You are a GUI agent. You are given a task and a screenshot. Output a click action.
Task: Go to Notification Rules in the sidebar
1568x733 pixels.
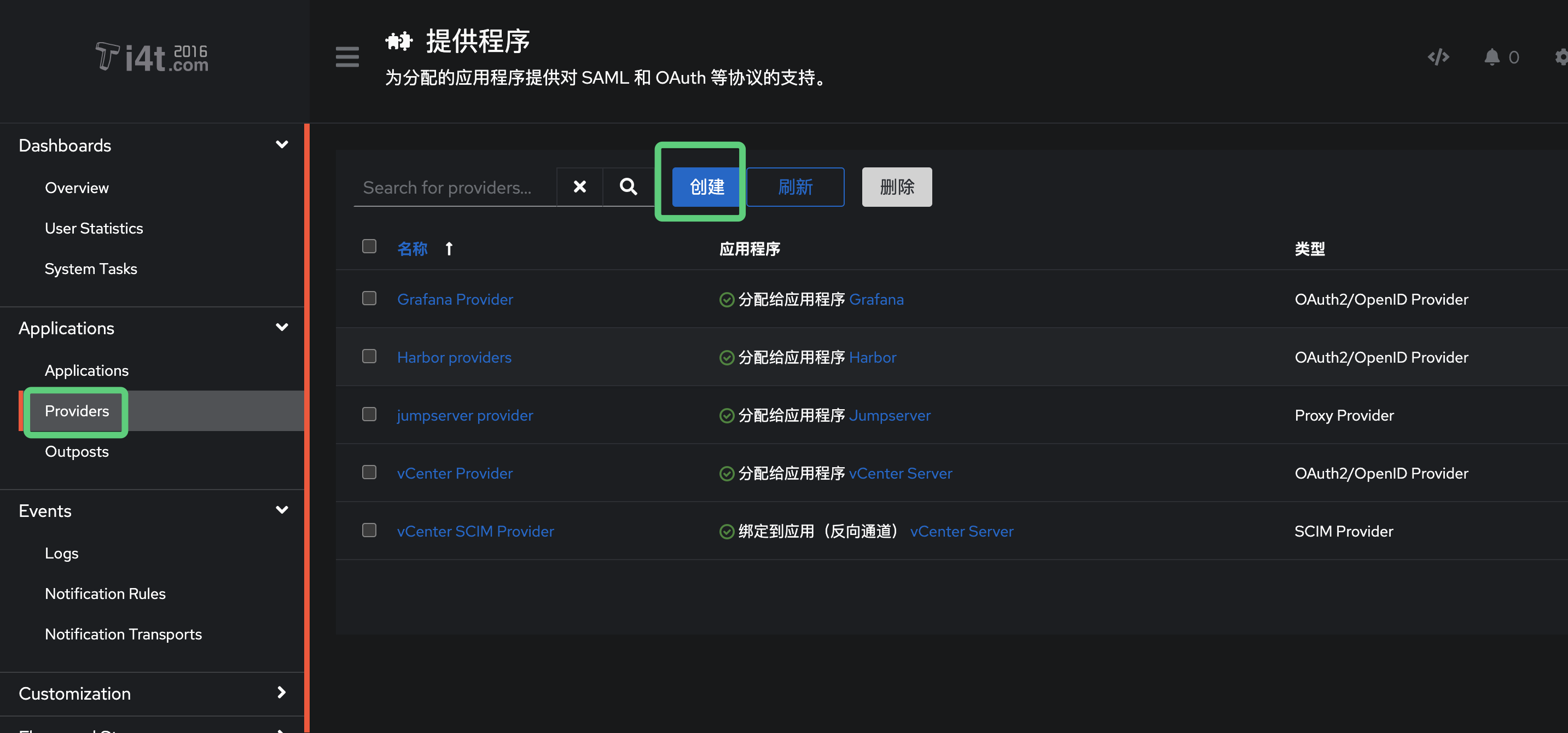(x=104, y=593)
